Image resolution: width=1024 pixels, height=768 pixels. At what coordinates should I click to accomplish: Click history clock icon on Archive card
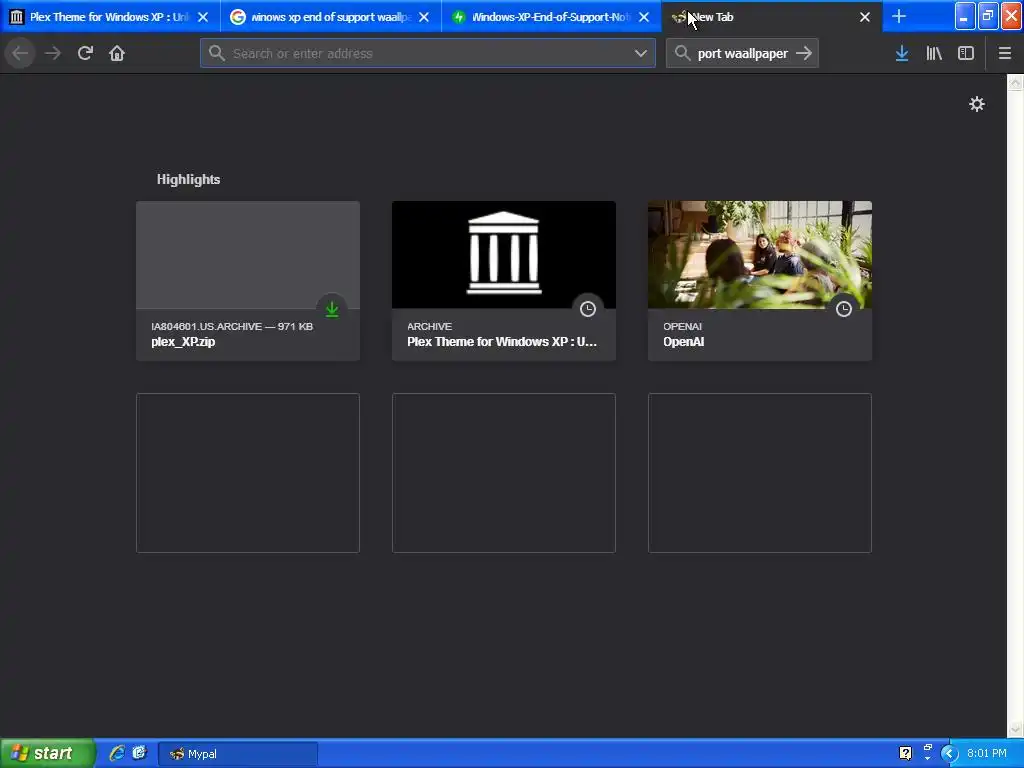[588, 309]
